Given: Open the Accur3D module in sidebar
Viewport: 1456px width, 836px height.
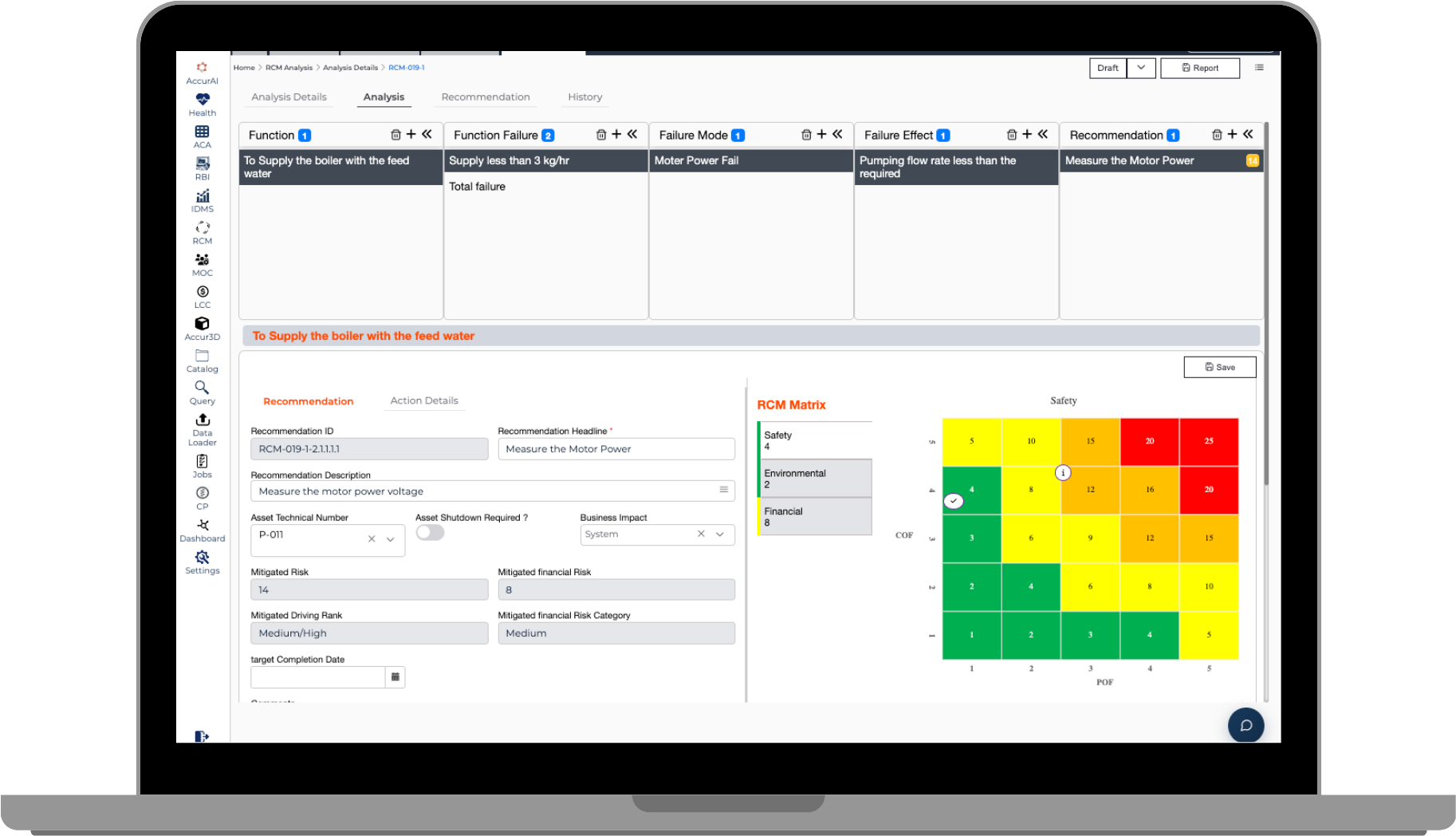Looking at the screenshot, I should [x=202, y=328].
